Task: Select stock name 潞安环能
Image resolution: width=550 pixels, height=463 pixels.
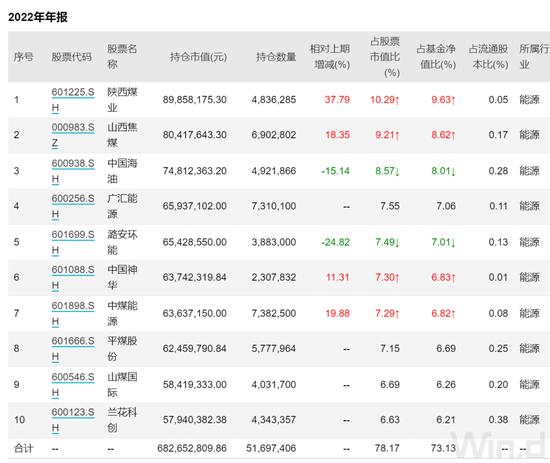Action: (x=122, y=242)
